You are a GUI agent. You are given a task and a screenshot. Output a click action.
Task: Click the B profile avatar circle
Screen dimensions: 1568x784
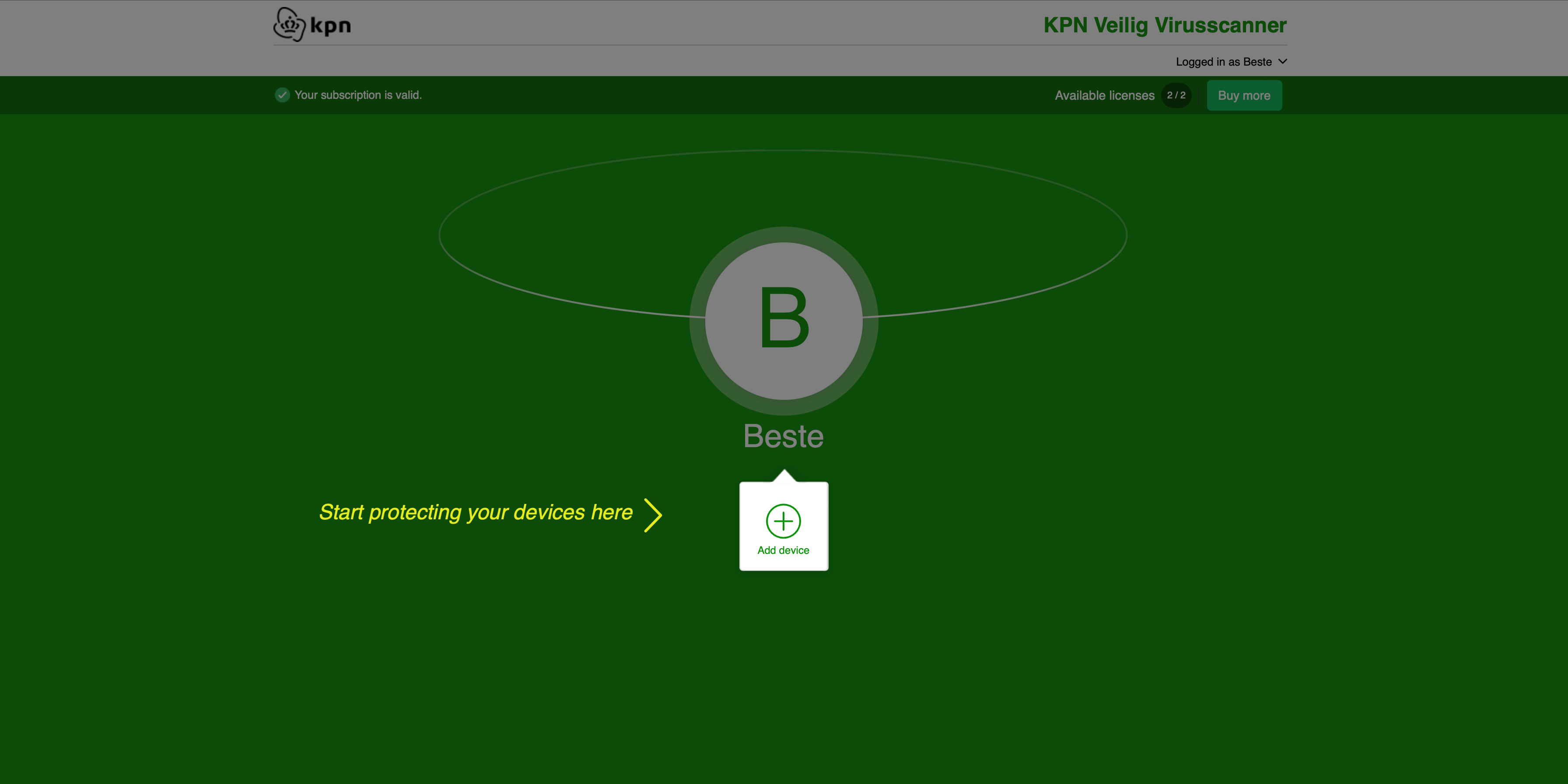coord(784,321)
